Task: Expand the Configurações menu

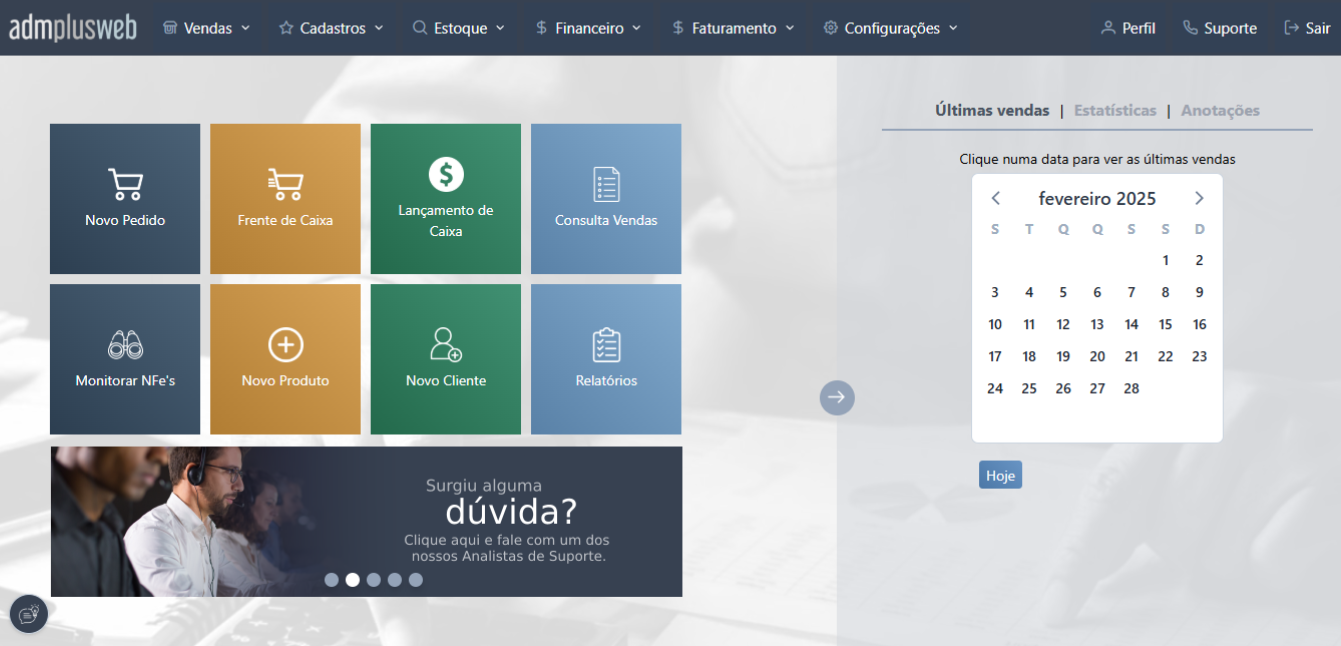Action: pos(890,28)
